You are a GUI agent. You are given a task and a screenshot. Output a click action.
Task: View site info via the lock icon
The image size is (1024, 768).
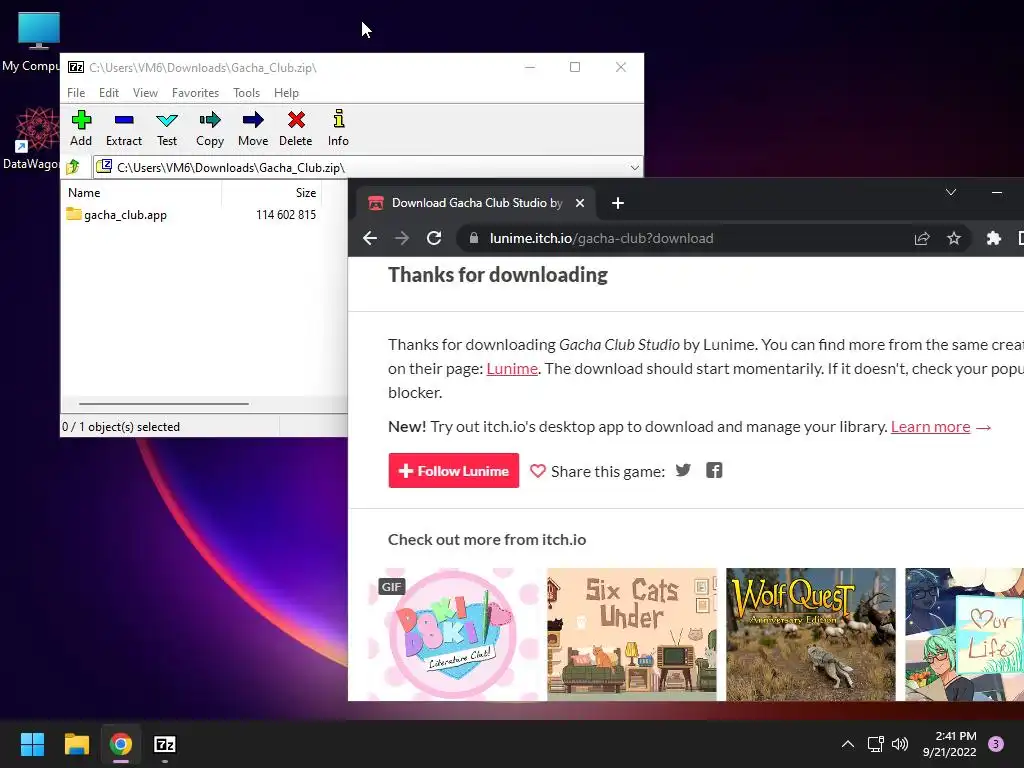click(x=474, y=238)
